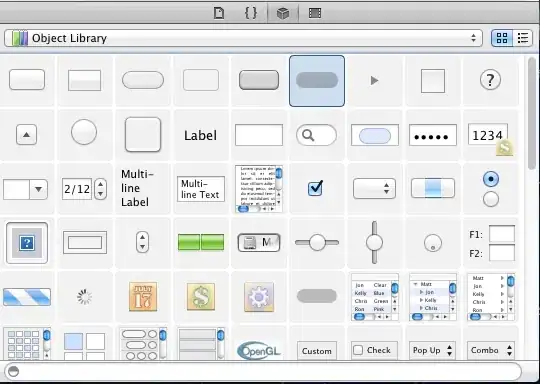Select the Date Formatter calendar icon
The height and width of the screenshot is (384, 540).
[143, 297]
